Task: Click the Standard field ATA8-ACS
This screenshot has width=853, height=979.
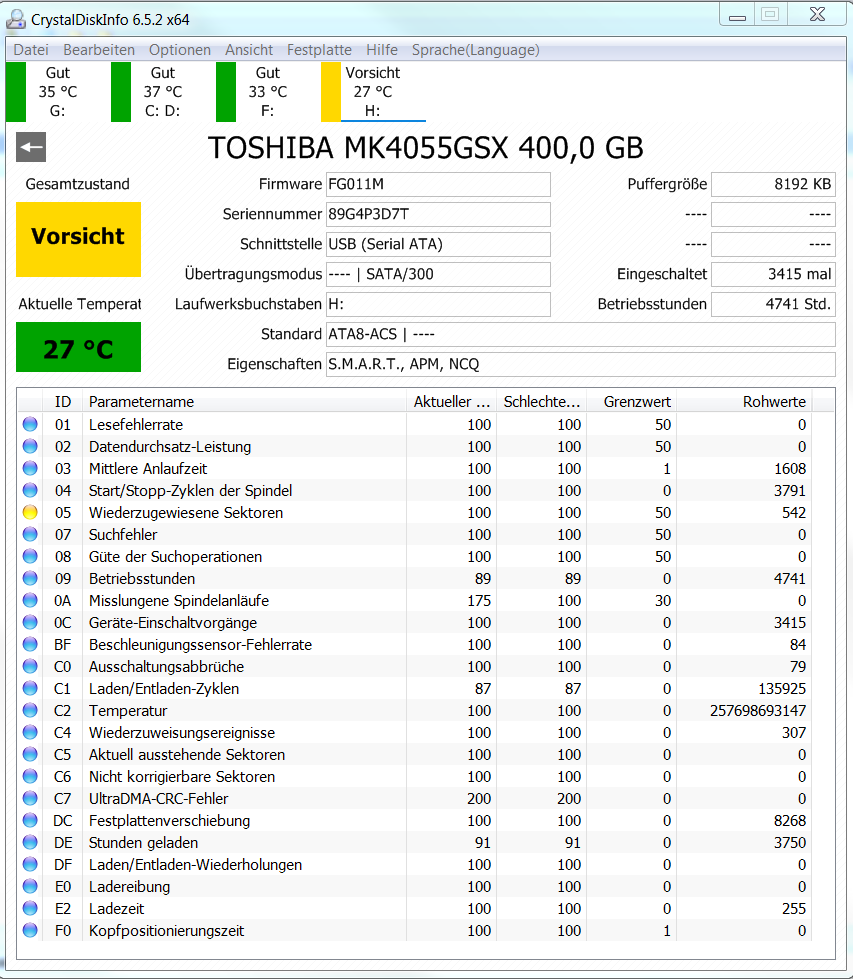Action: (581, 334)
